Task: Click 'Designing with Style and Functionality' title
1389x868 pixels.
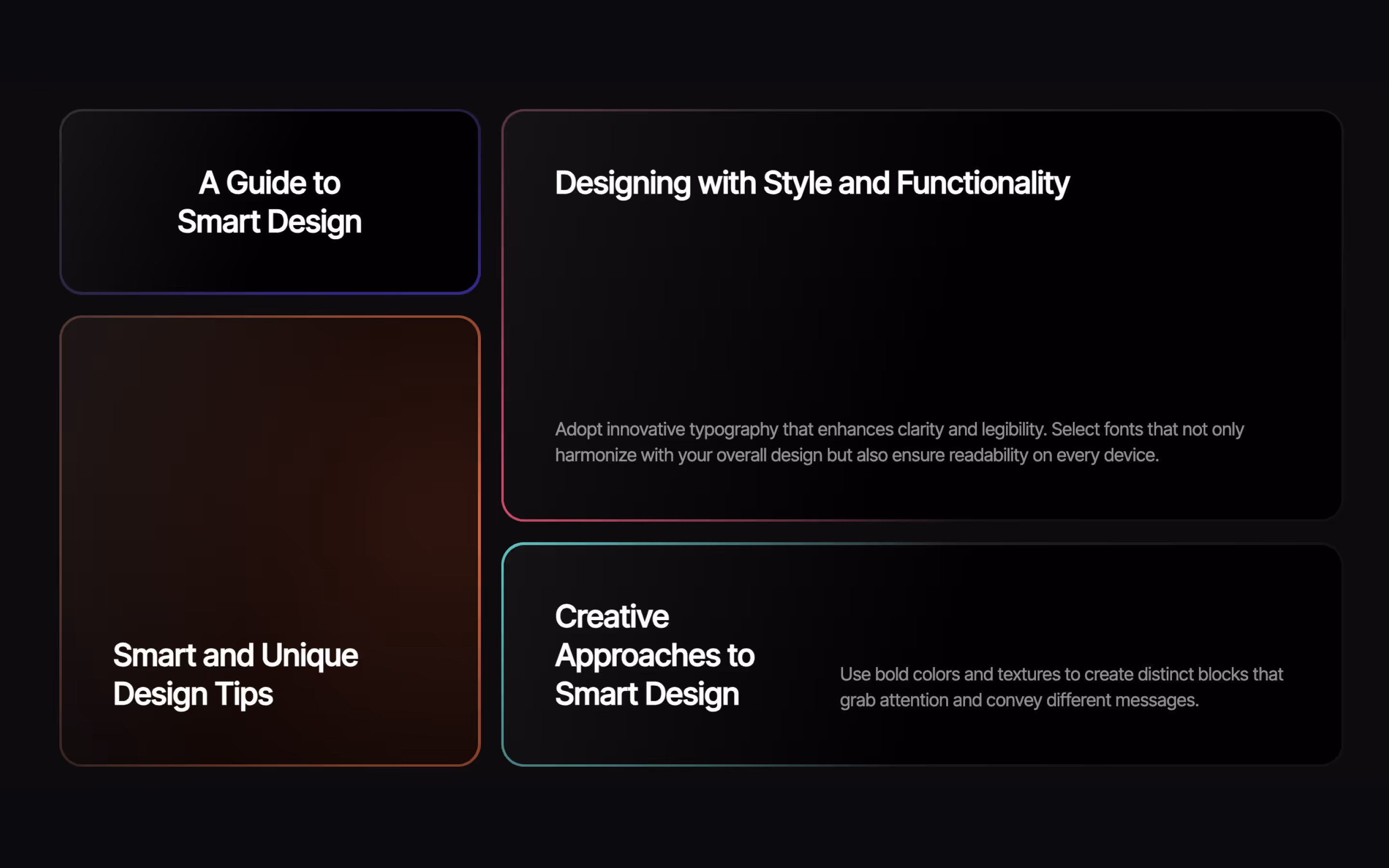Action: 812,184
